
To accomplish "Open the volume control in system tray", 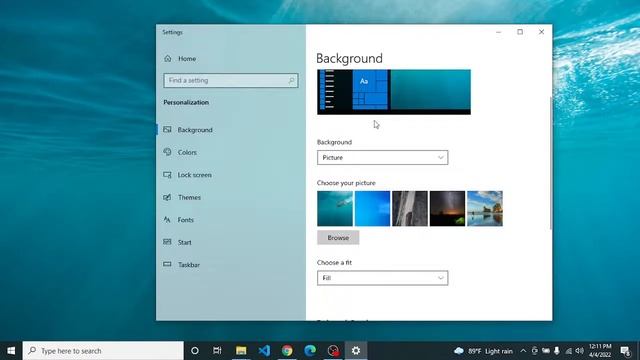I will click(579, 351).
